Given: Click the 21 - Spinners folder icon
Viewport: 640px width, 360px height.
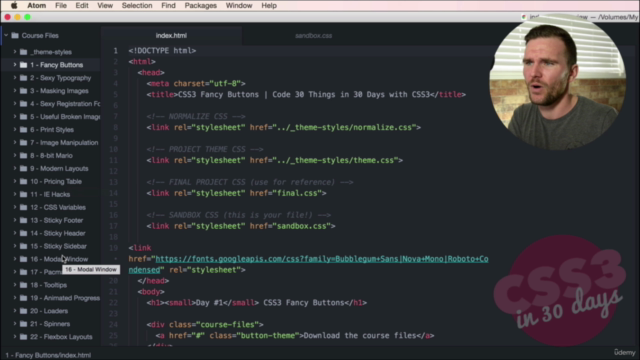Looking at the screenshot, I should point(23,324).
